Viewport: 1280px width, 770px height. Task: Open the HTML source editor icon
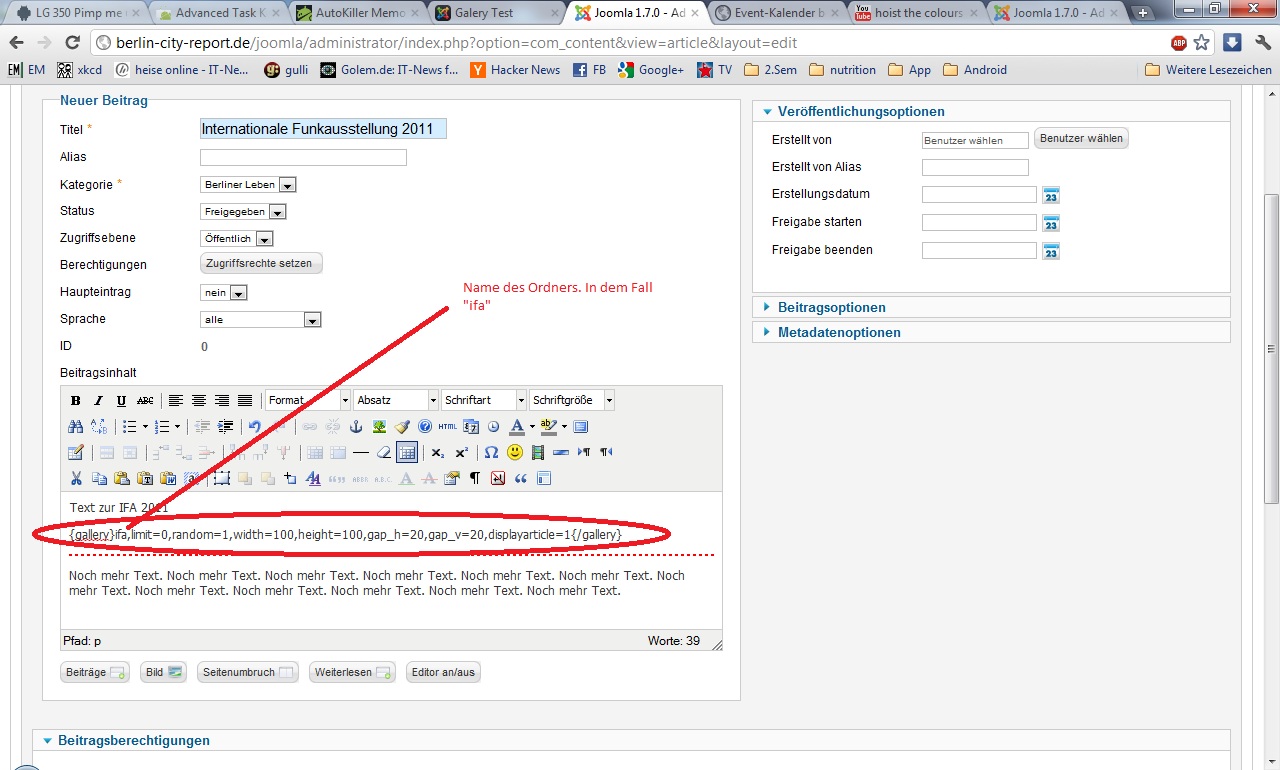point(448,427)
